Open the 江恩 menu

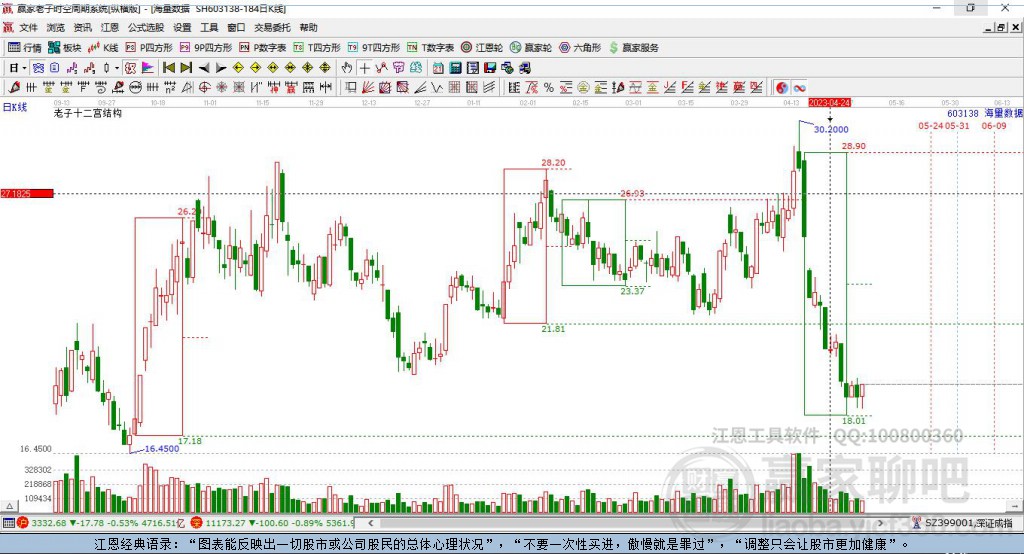point(110,27)
